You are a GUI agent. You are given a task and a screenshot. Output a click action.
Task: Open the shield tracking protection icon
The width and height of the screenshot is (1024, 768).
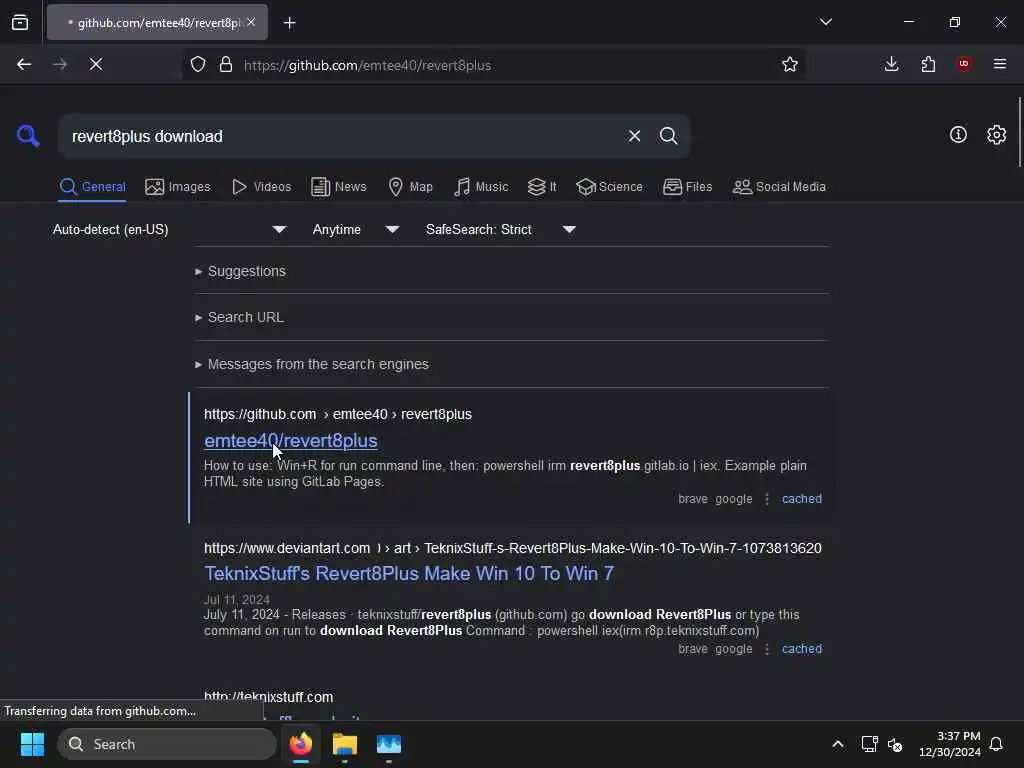(x=198, y=65)
